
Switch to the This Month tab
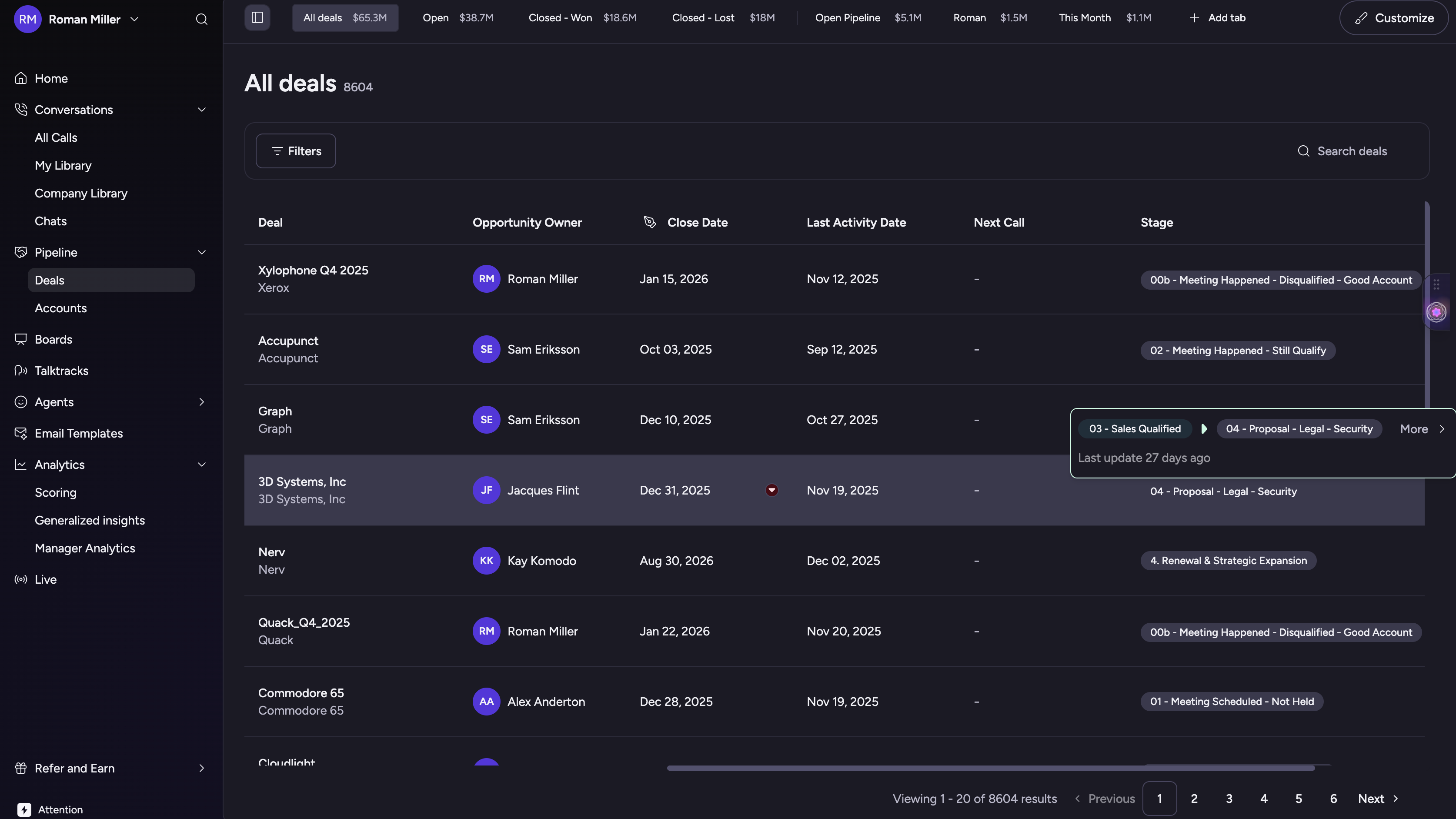pyautogui.click(x=1105, y=17)
